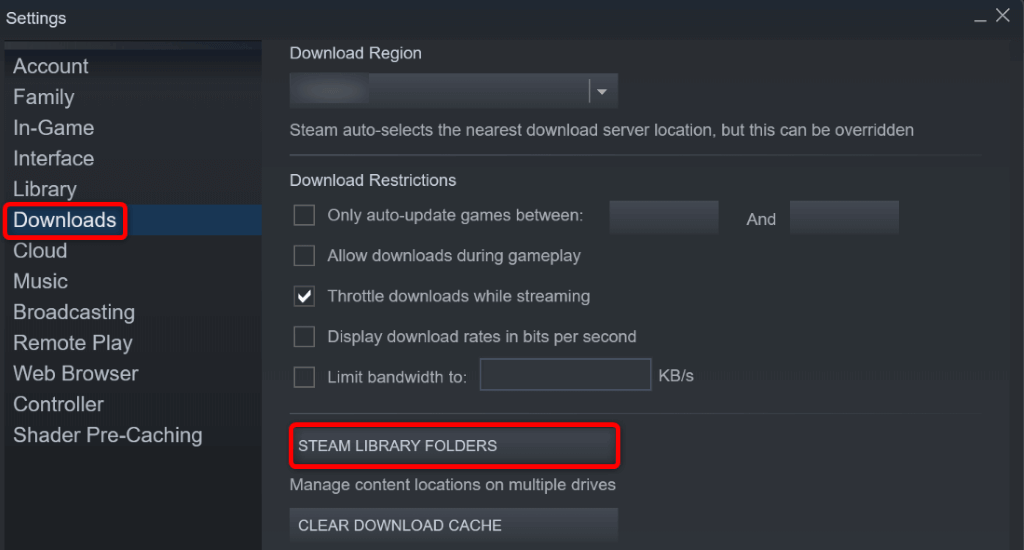The image size is (1024, 550).
Task: Uncheck Throttle downloads while streaming
Action: [304, 296]
